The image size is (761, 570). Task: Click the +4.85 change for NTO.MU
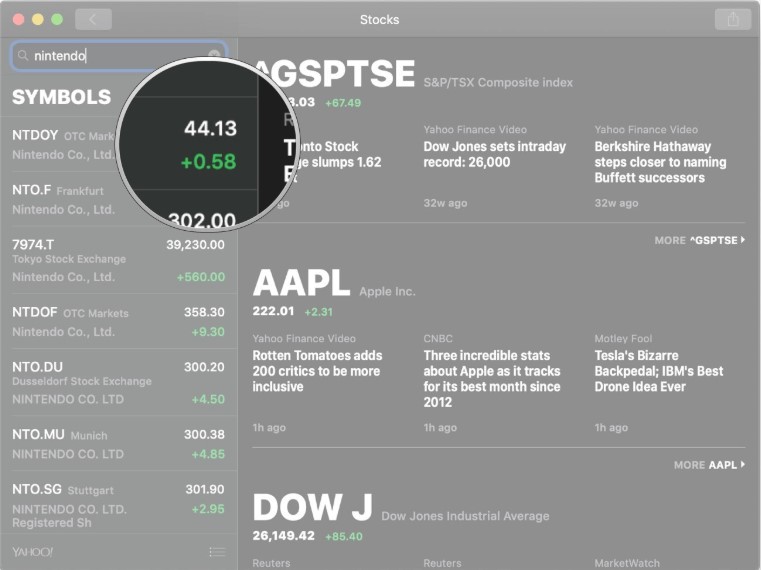[208, 454]
